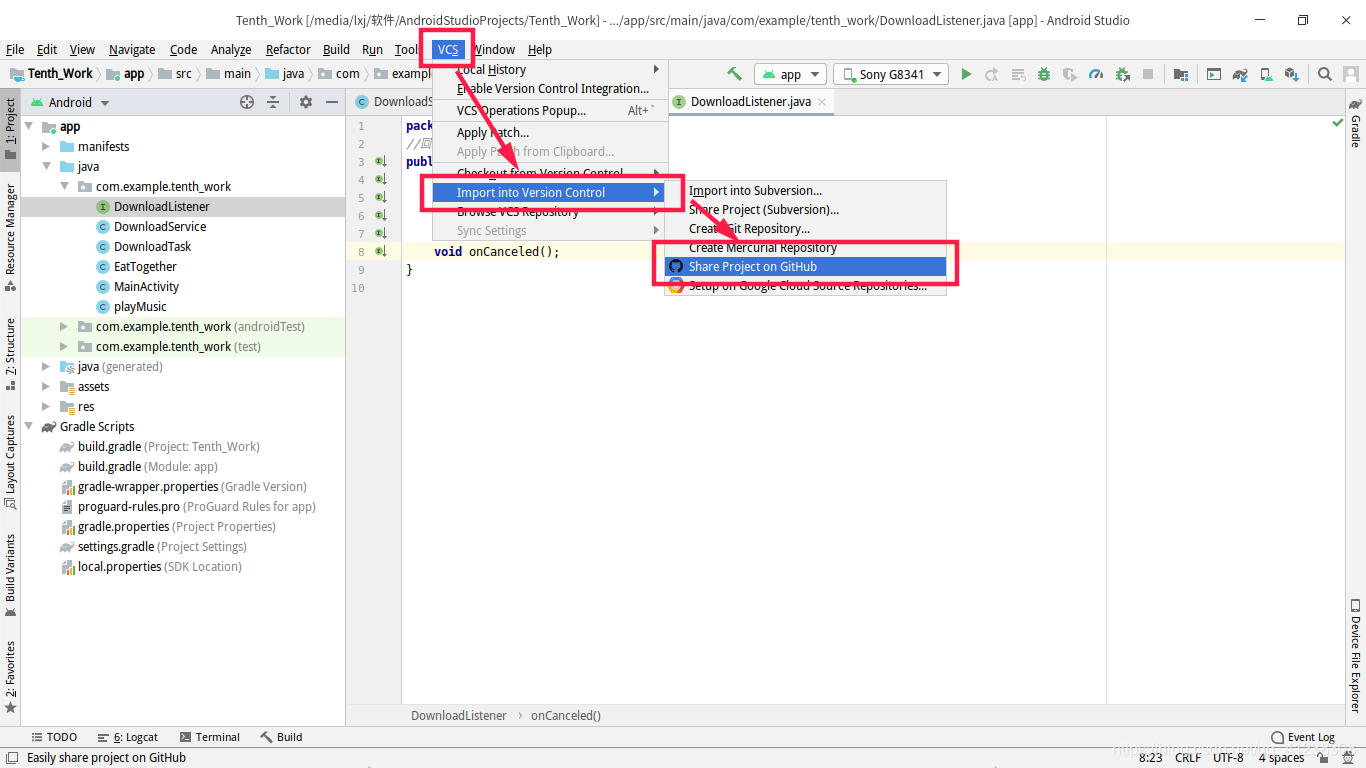Open the app run configuration dropdown
This screenshot has height=768, width=1366.
pos(790,74)
